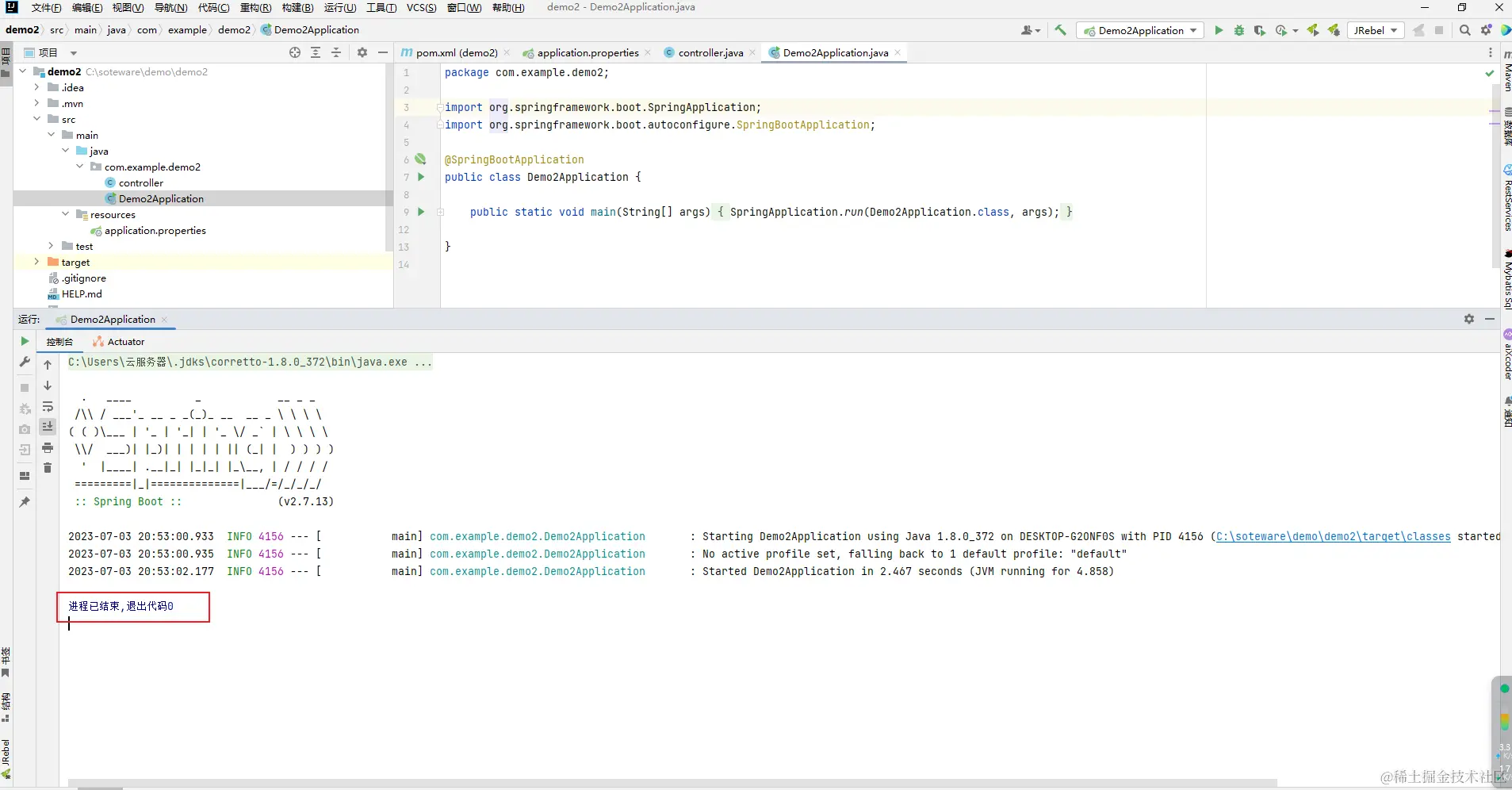
Task: Open the Demo2Application run configuration dropdown
Action: point(1140,30)
